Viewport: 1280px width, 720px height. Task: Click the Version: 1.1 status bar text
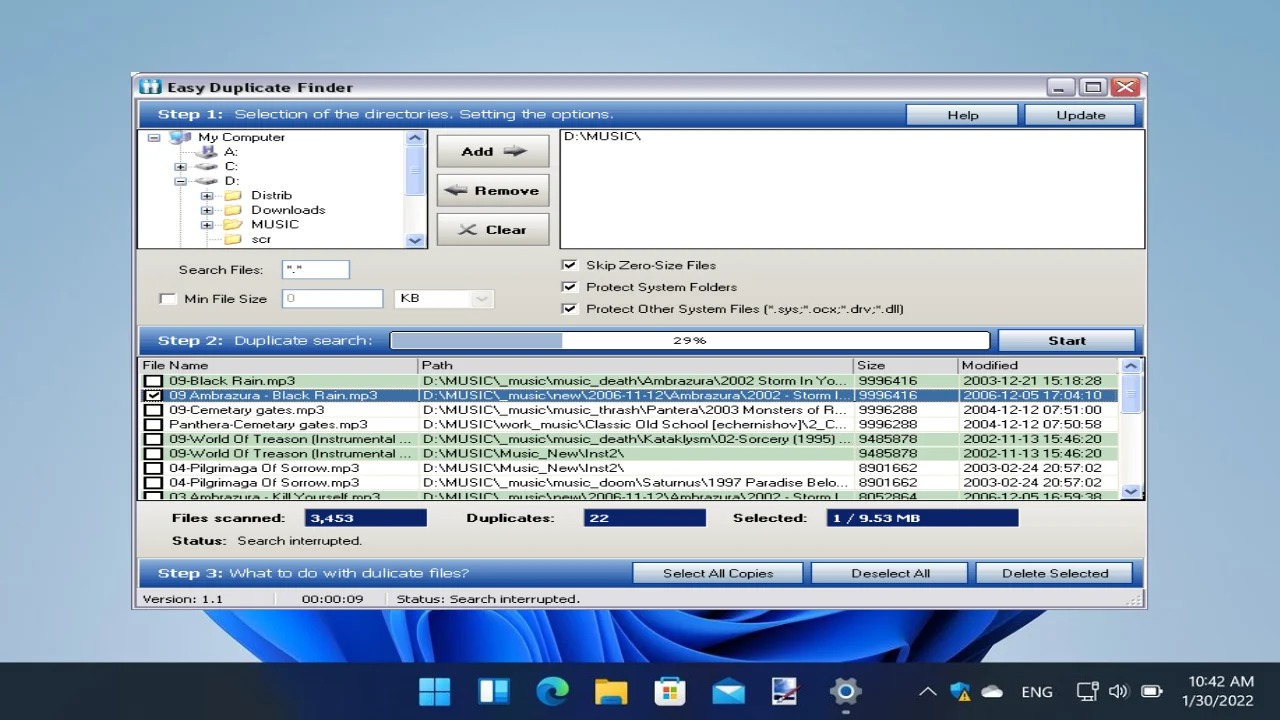(x=183, y=599)
